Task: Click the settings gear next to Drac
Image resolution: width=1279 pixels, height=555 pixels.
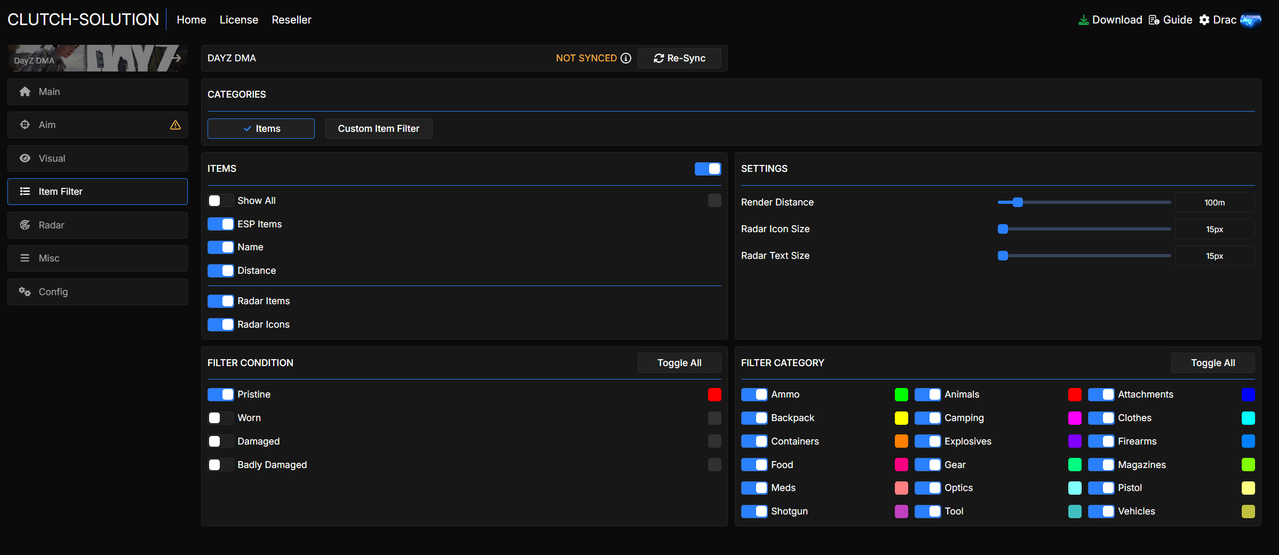Action: pyautogui.click(x=1204, y=20)
